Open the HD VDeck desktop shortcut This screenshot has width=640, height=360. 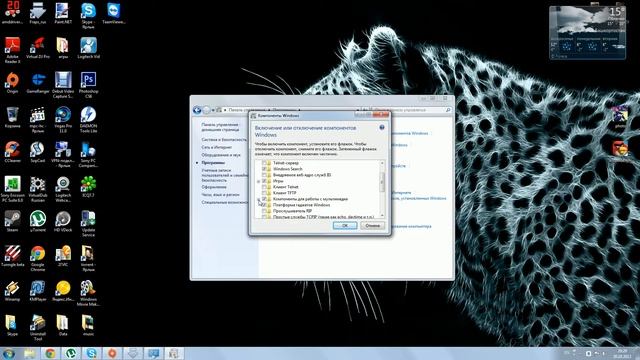point(63,221)
